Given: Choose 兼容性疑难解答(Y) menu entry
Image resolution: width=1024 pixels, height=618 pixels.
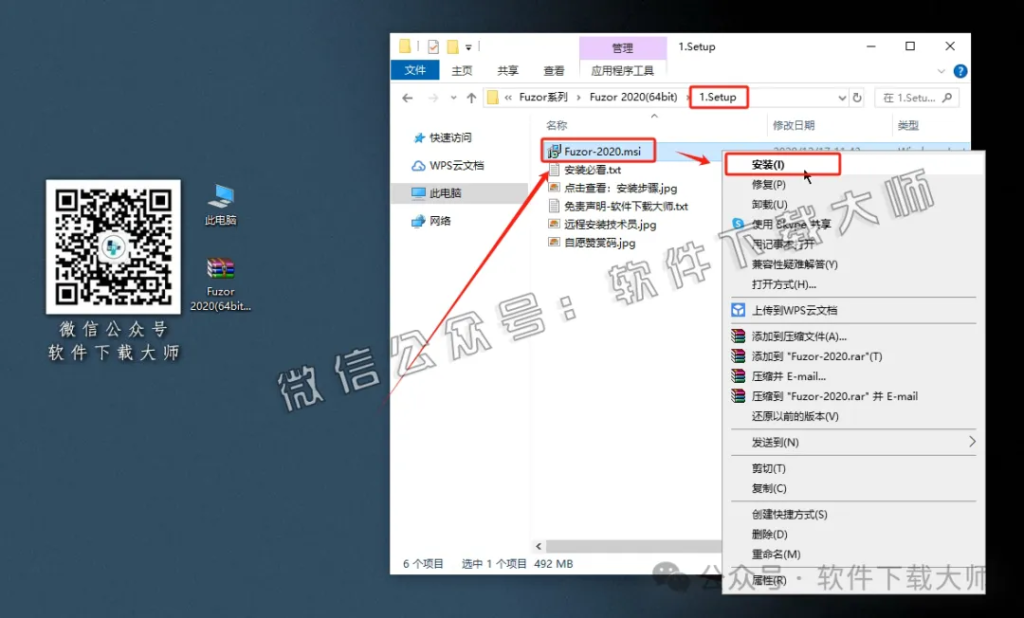Looking at the screenshot, I should coord(795,264).
